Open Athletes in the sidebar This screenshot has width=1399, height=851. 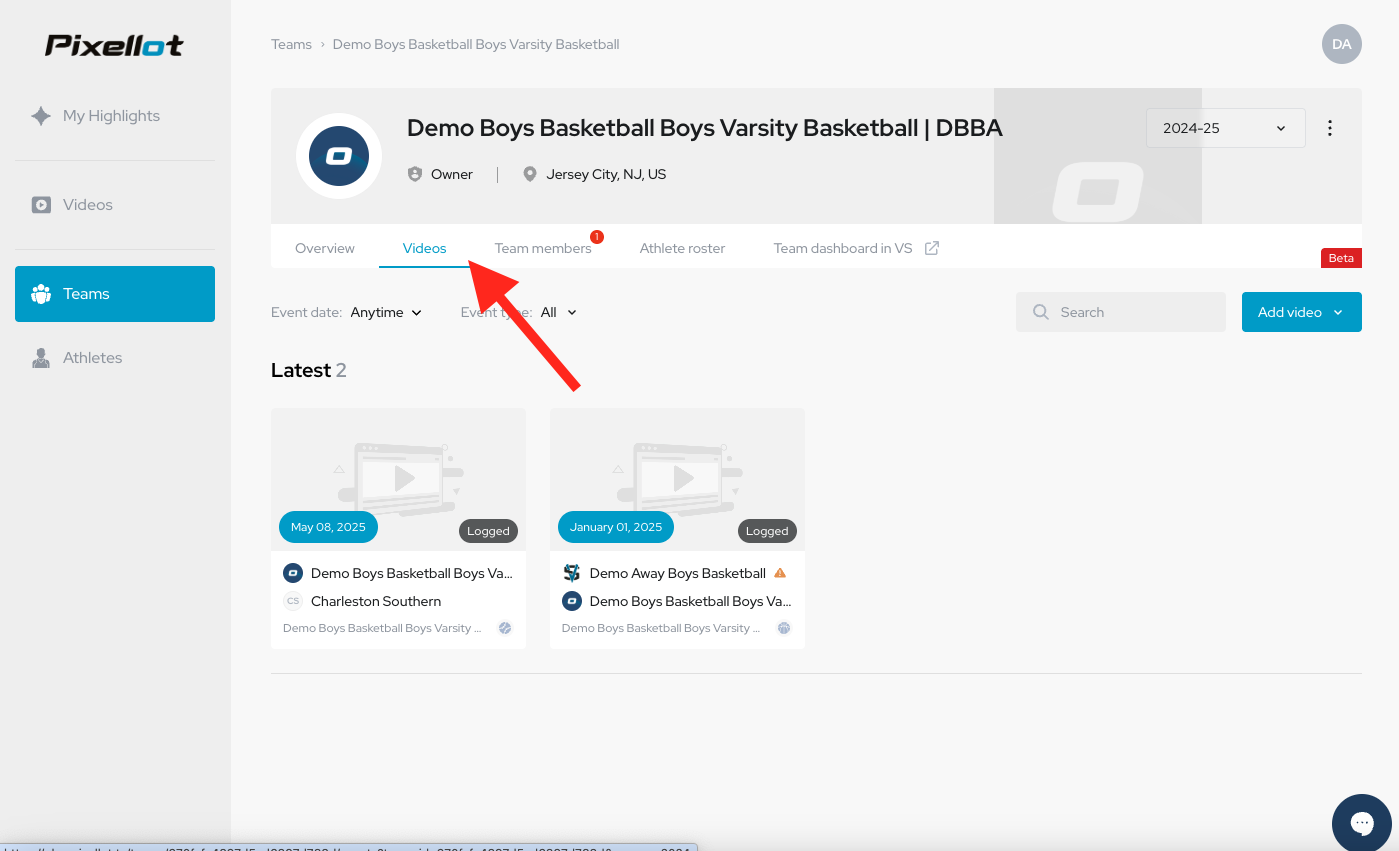(115, 358)
